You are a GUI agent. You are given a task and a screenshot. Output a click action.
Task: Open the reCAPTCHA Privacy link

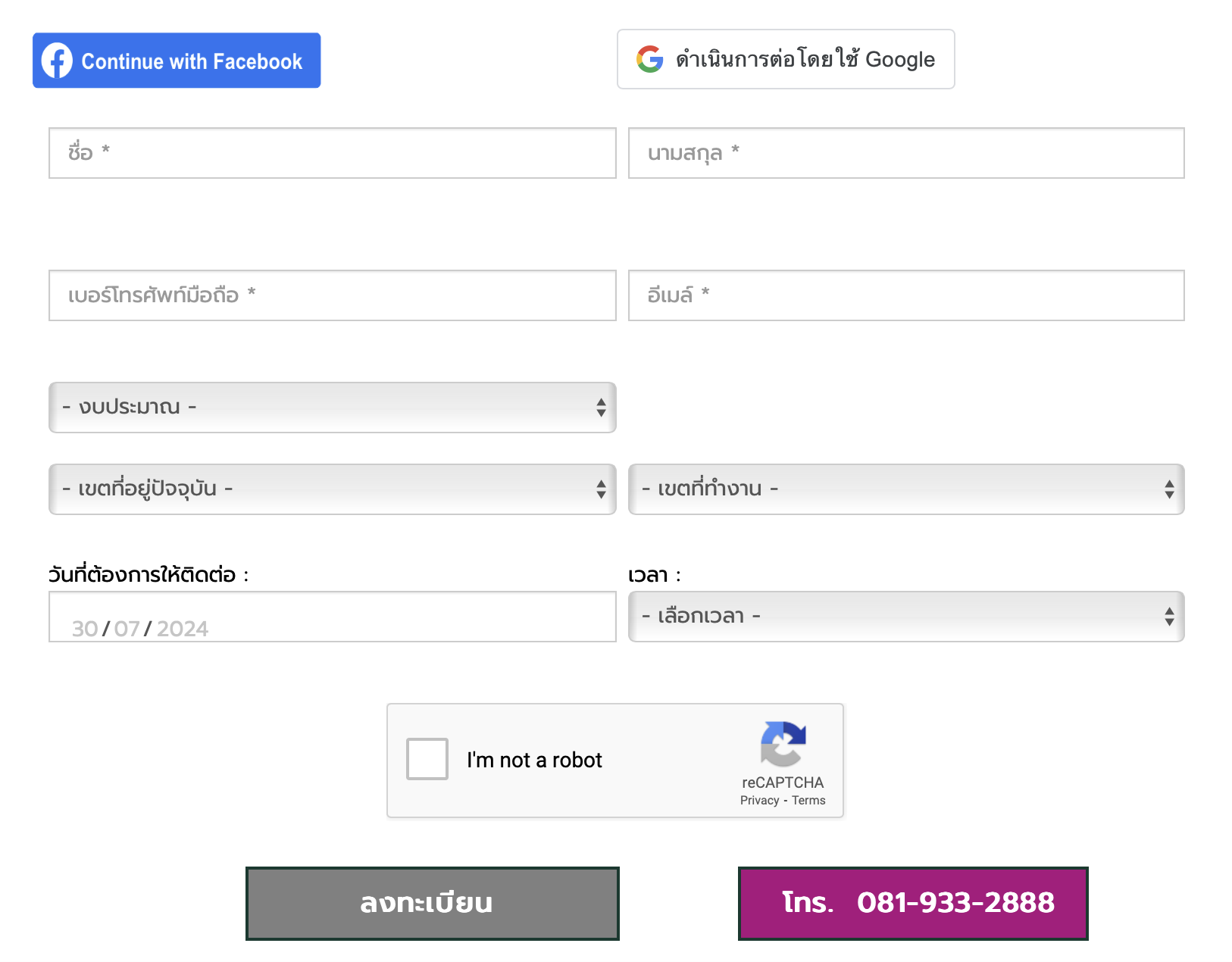759,801
